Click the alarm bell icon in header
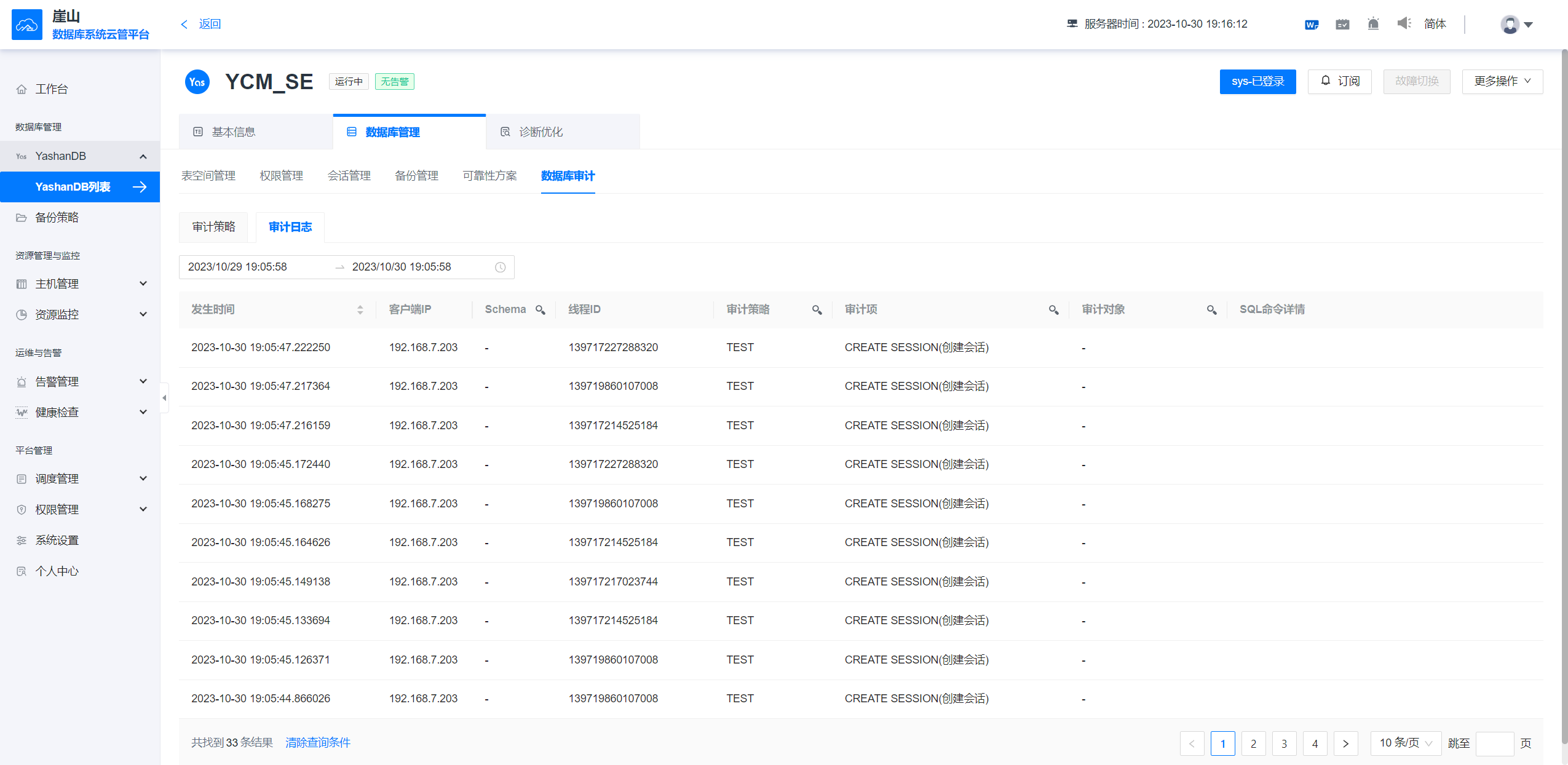Screen dimensions: 1568x765 point(1373,24)
